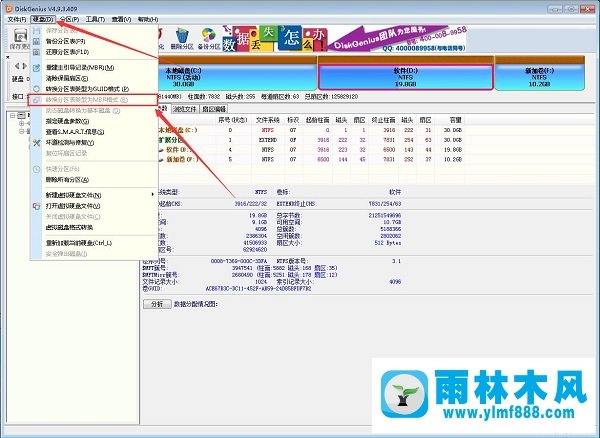Choose 还原分区表(F10) from the menu

coord(94,52)
